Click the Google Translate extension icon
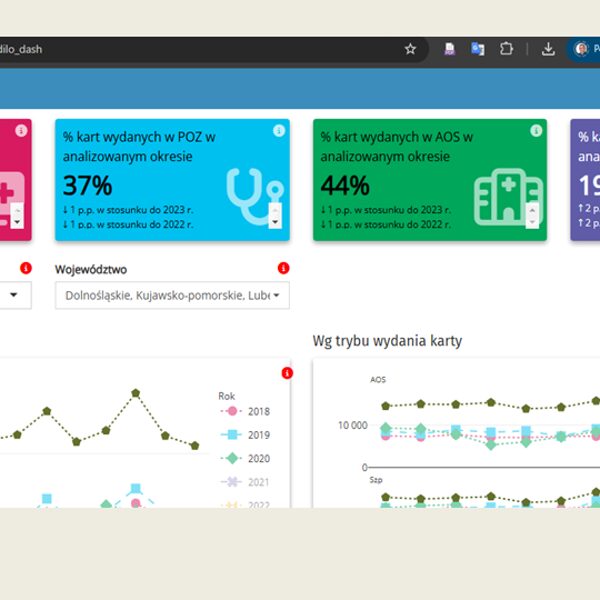This screenshot has width=600, height=600. coord(478,49)
